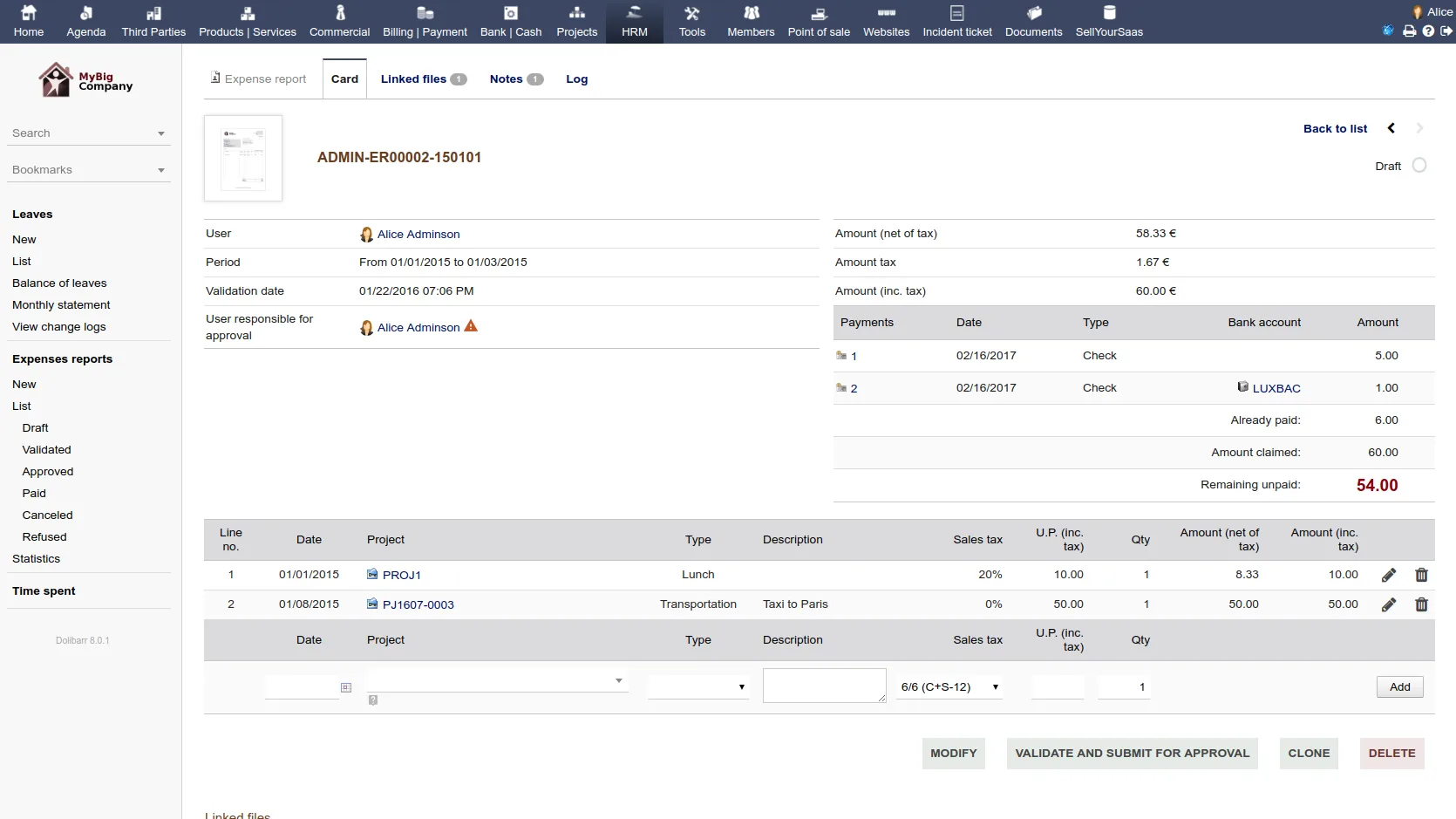Go to previous record with left chevron
Screen dimensions: 1456x819
[x=1391, y=128]
